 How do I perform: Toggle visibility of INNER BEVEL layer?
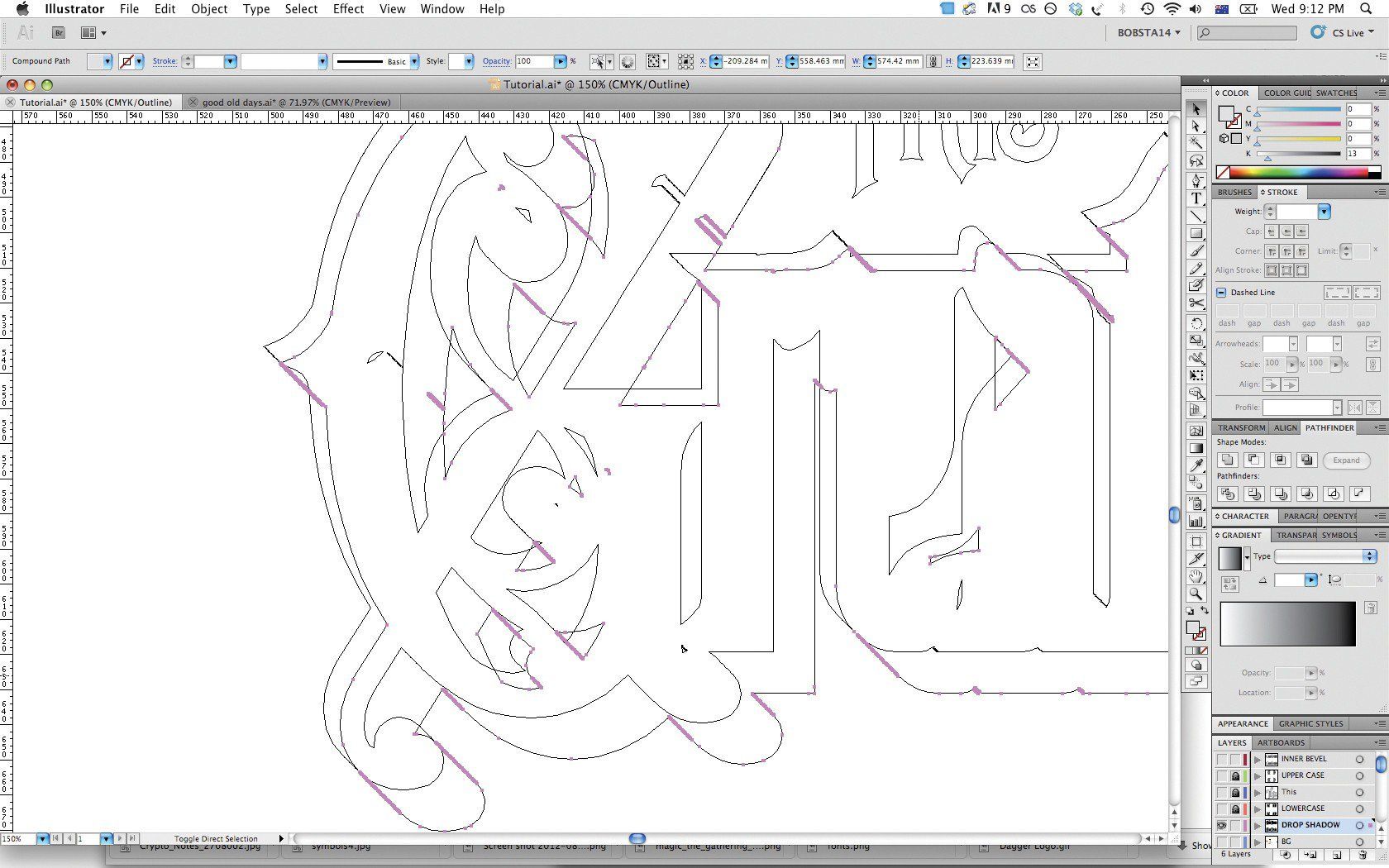click(x=1222, y=759)
